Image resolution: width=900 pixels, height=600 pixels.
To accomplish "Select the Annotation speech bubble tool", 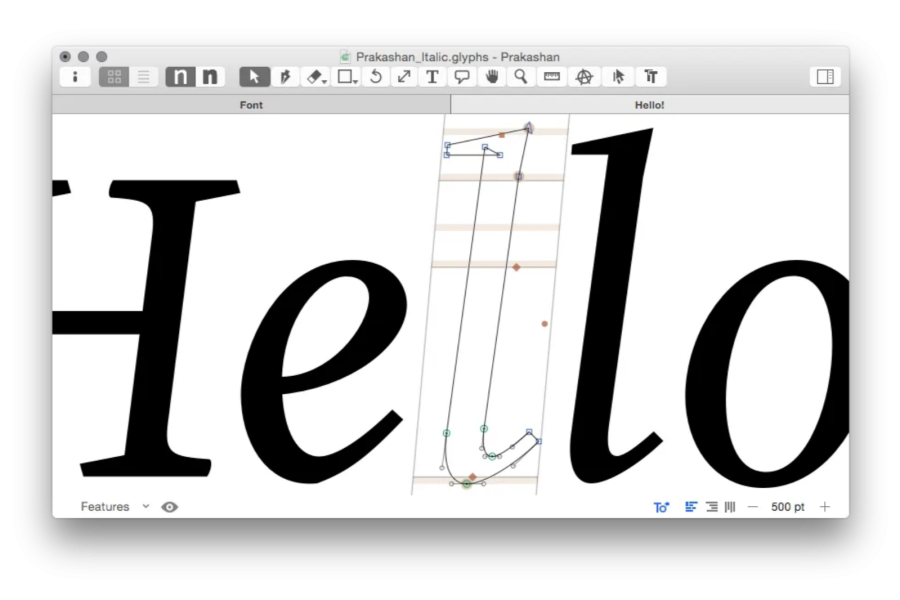I will (x=462, y=77).
